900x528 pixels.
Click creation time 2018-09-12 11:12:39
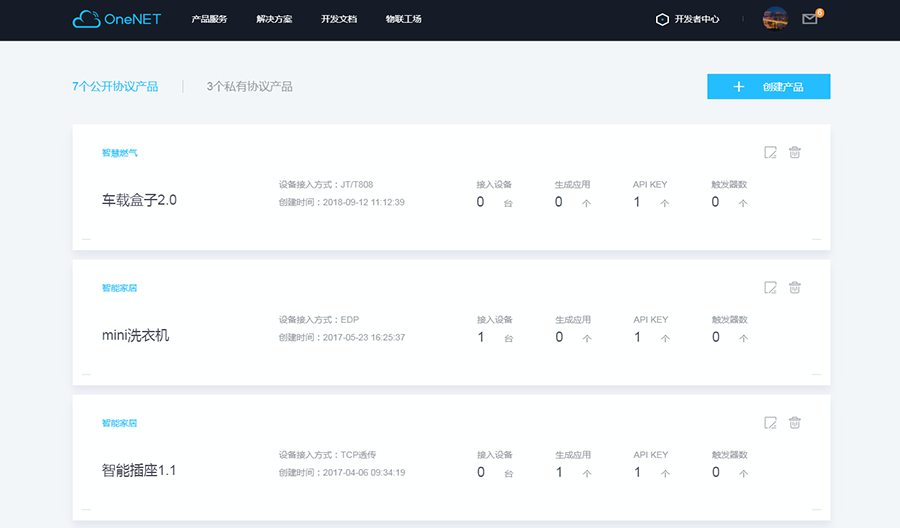coord(363,203)
